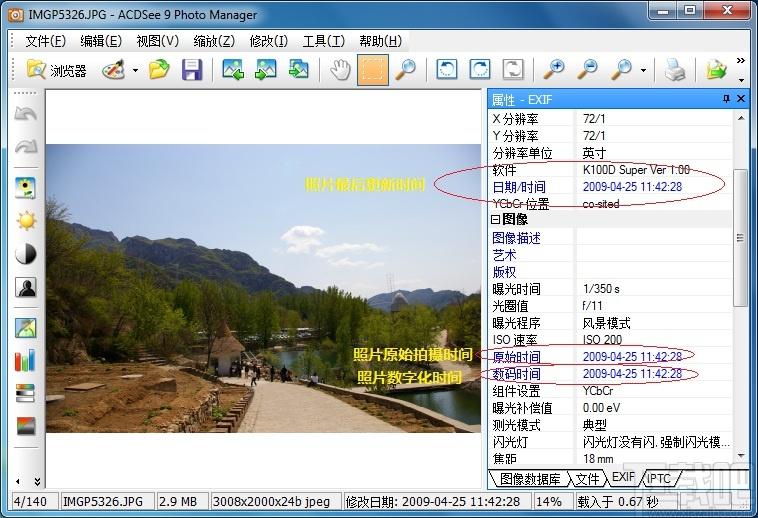
Task: Save image with floppy disk icon
Action: (192, 71)
